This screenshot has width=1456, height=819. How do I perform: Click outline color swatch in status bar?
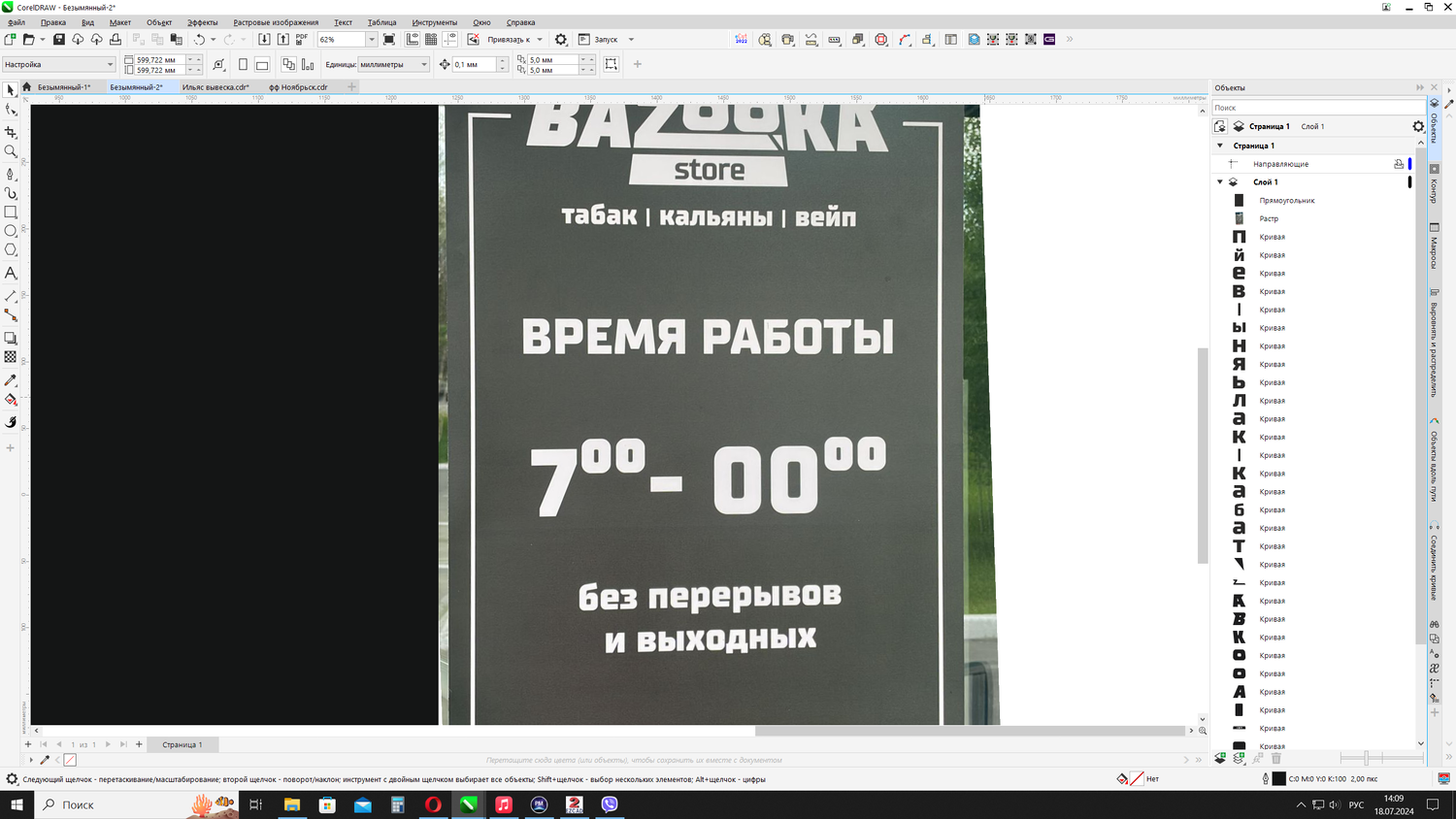[1278, 779]
